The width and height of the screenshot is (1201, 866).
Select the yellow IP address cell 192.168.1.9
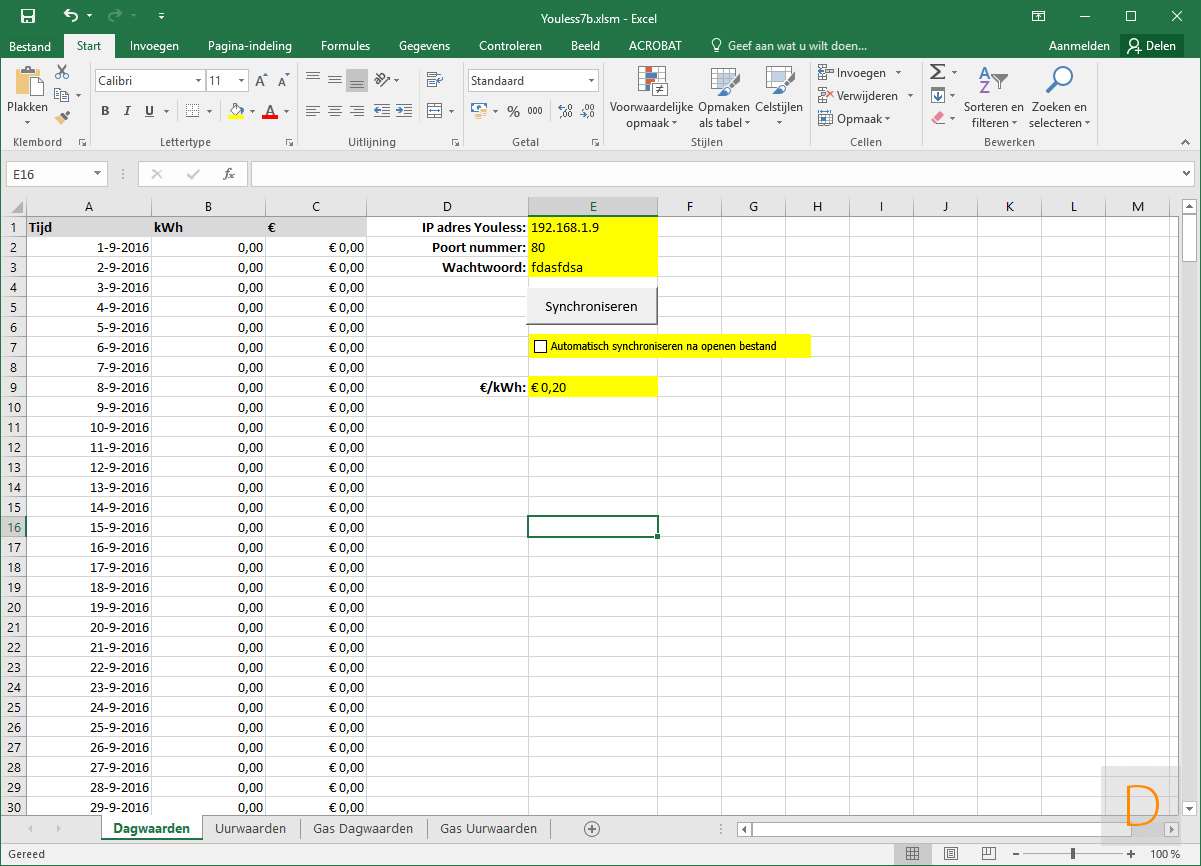(592, 227)
